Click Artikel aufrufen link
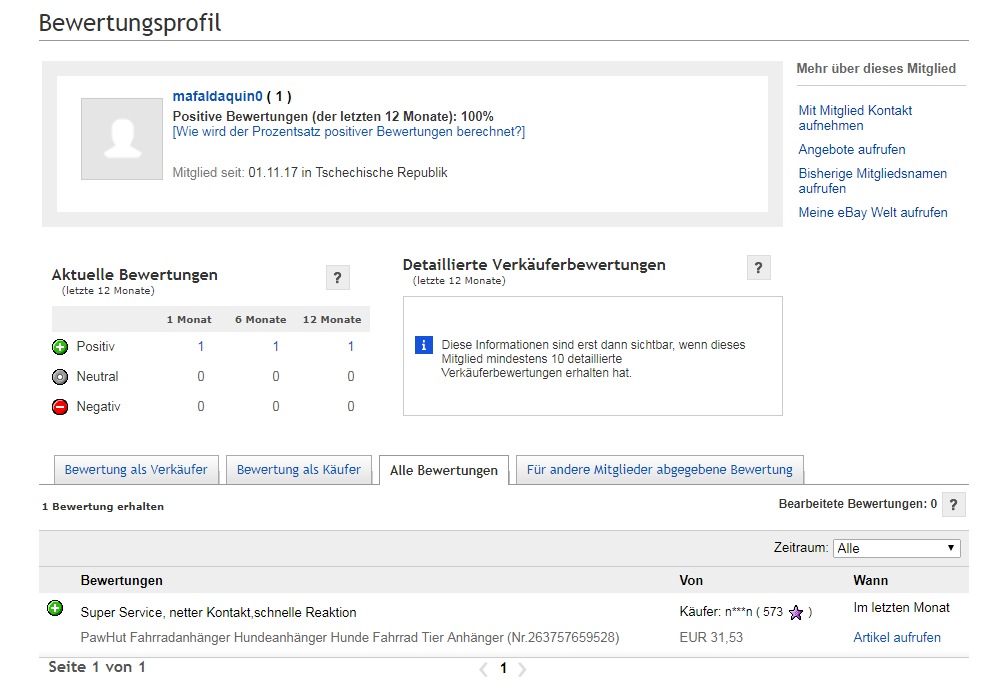The image size is (1004, 690). (896, 638)
